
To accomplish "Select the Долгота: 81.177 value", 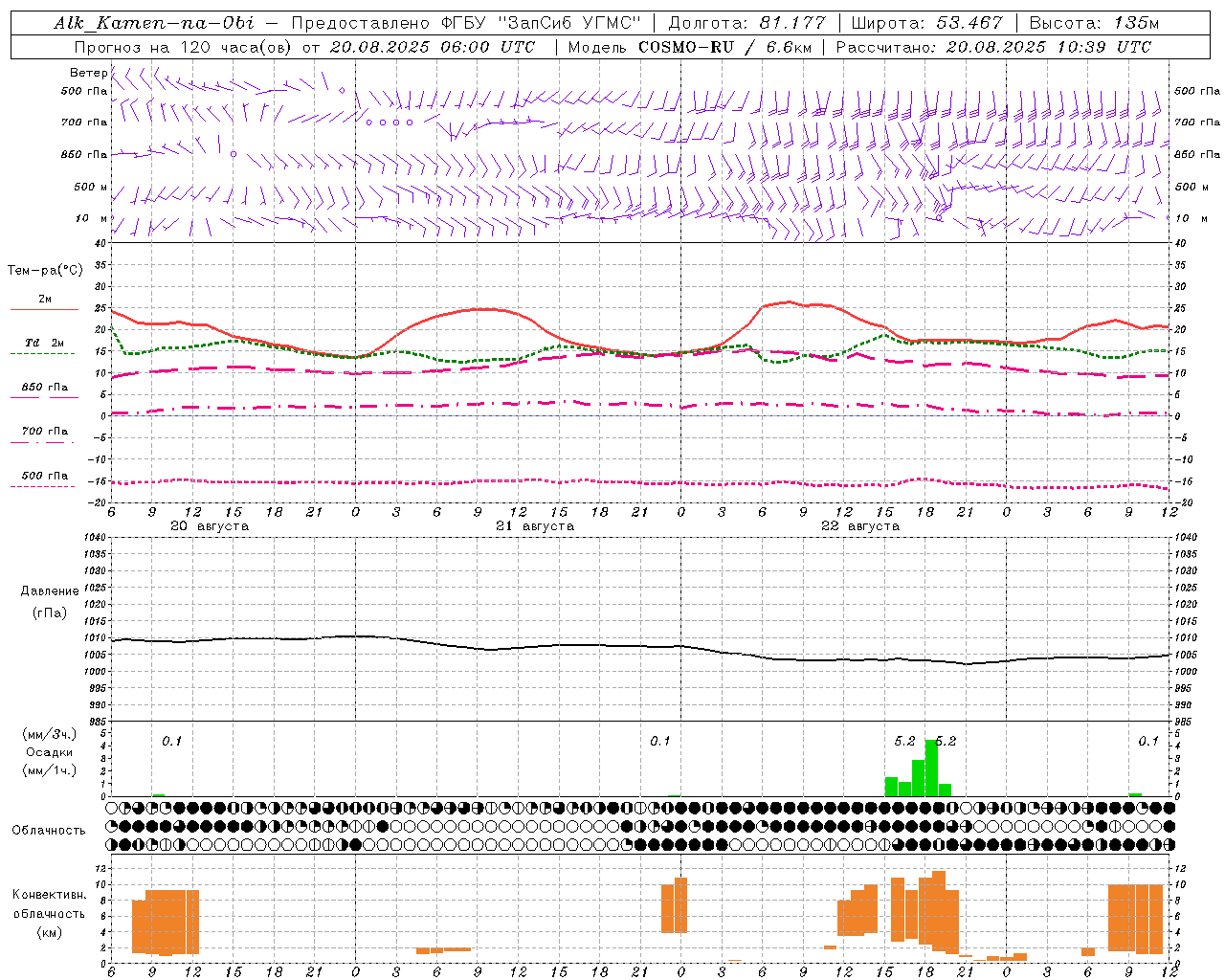I will [746, 23].
